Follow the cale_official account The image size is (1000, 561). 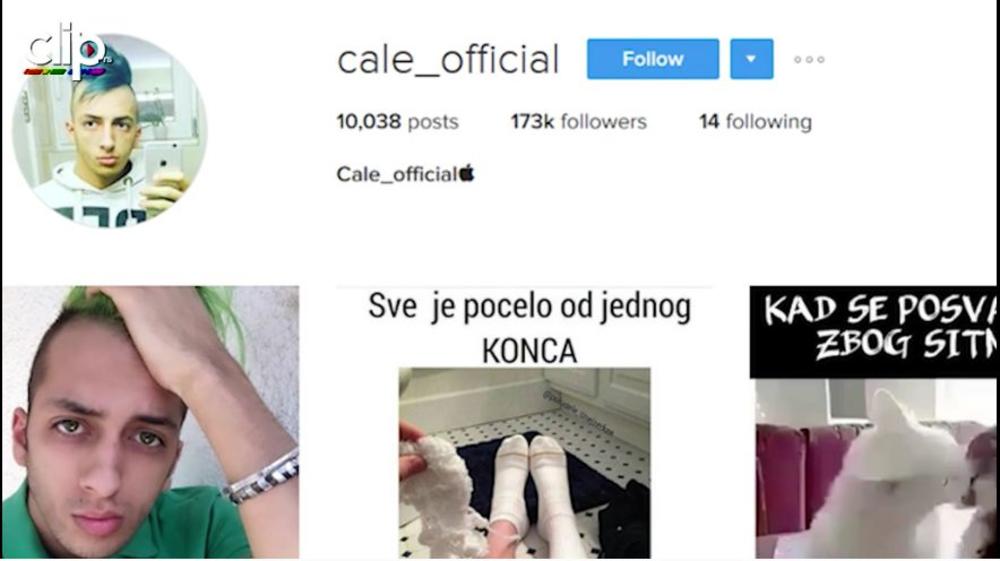tap(652, 59)
